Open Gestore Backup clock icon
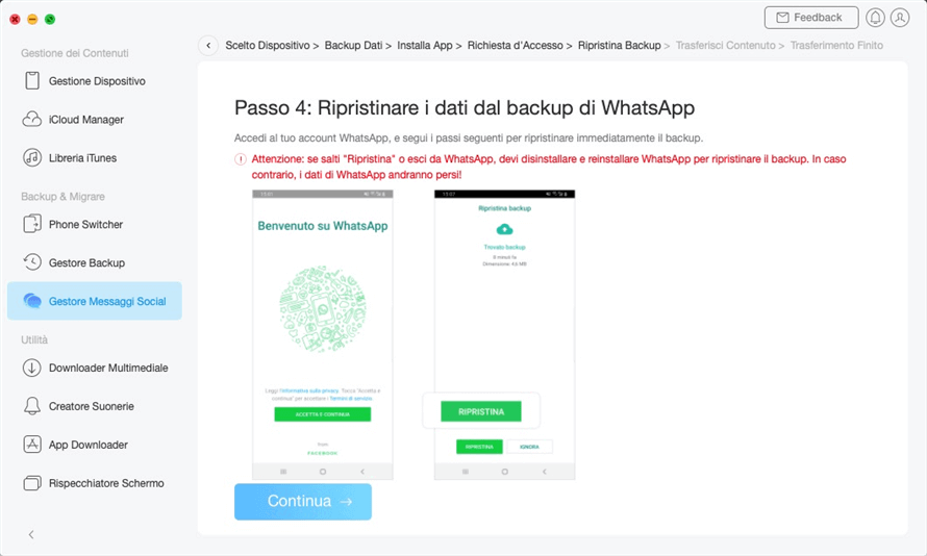 point(32,263)
